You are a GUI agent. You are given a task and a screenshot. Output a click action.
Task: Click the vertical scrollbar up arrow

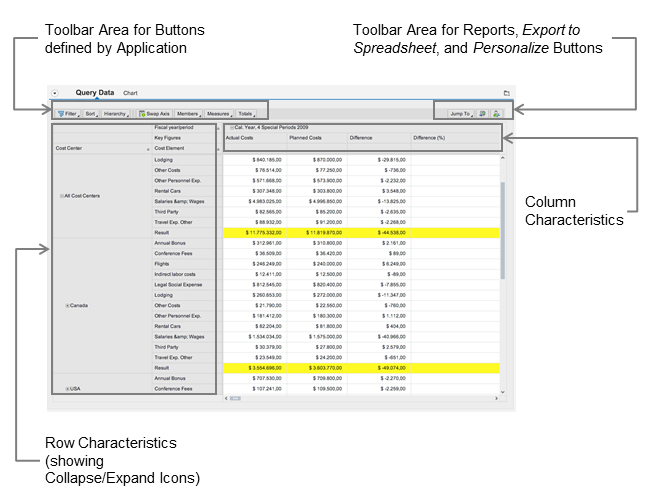coord(502,158)
